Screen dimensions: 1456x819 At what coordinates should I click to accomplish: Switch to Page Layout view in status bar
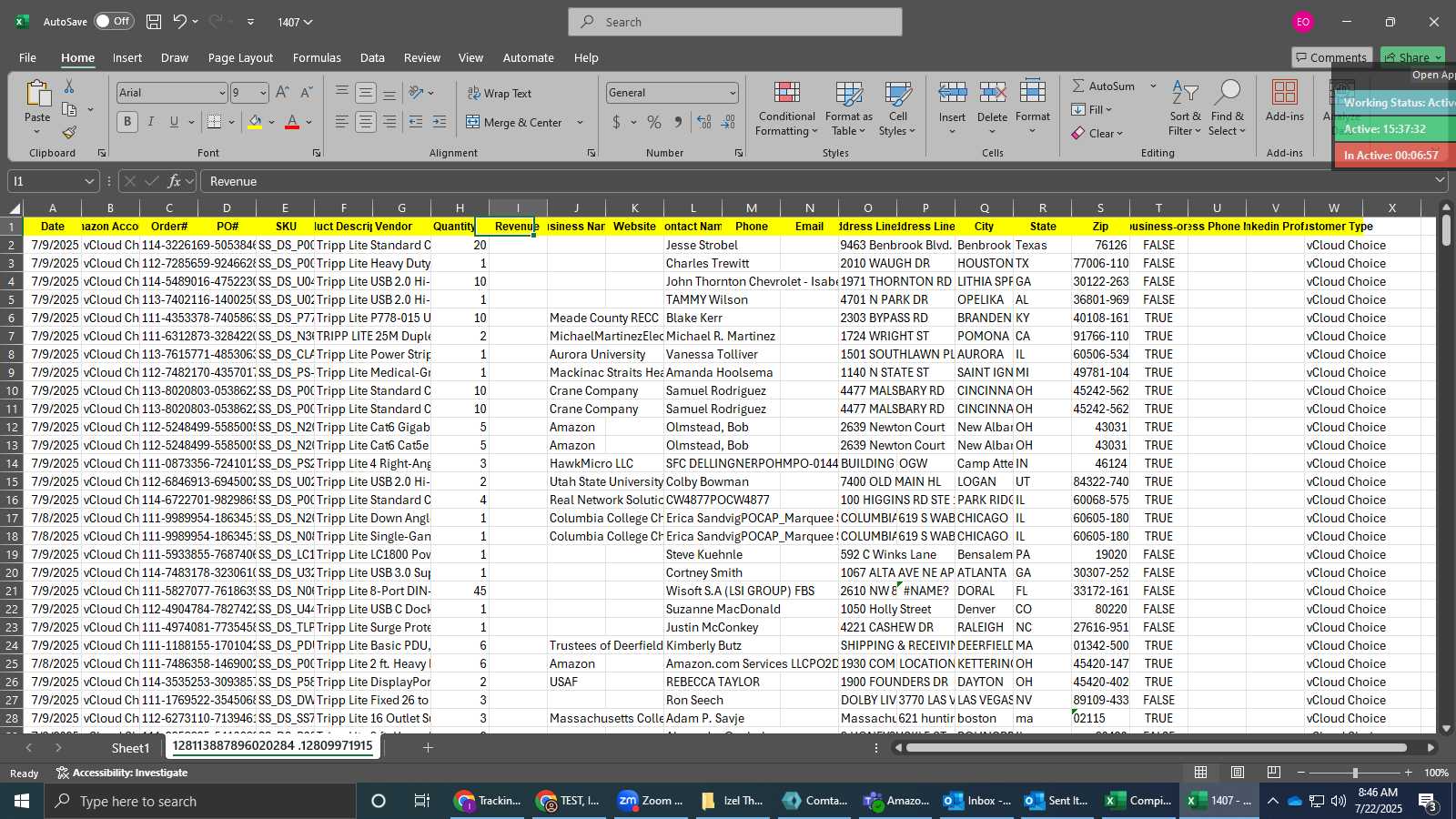[1238, 773]
